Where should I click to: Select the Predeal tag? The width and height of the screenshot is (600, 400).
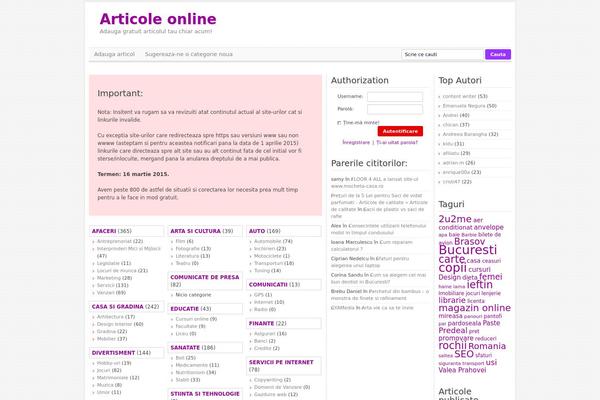(453, 331)
